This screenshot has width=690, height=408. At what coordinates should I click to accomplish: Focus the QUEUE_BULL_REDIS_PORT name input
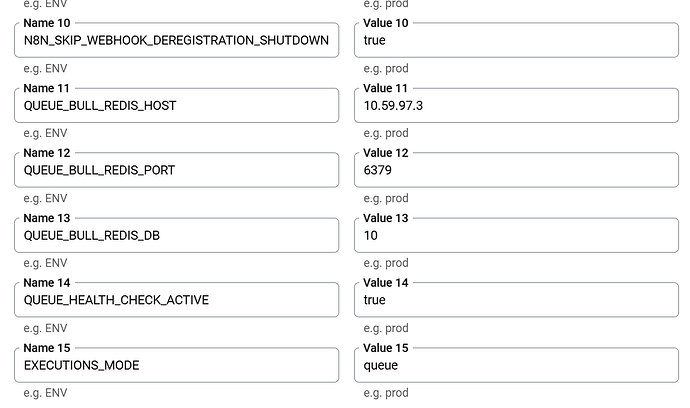coord(176,171)
